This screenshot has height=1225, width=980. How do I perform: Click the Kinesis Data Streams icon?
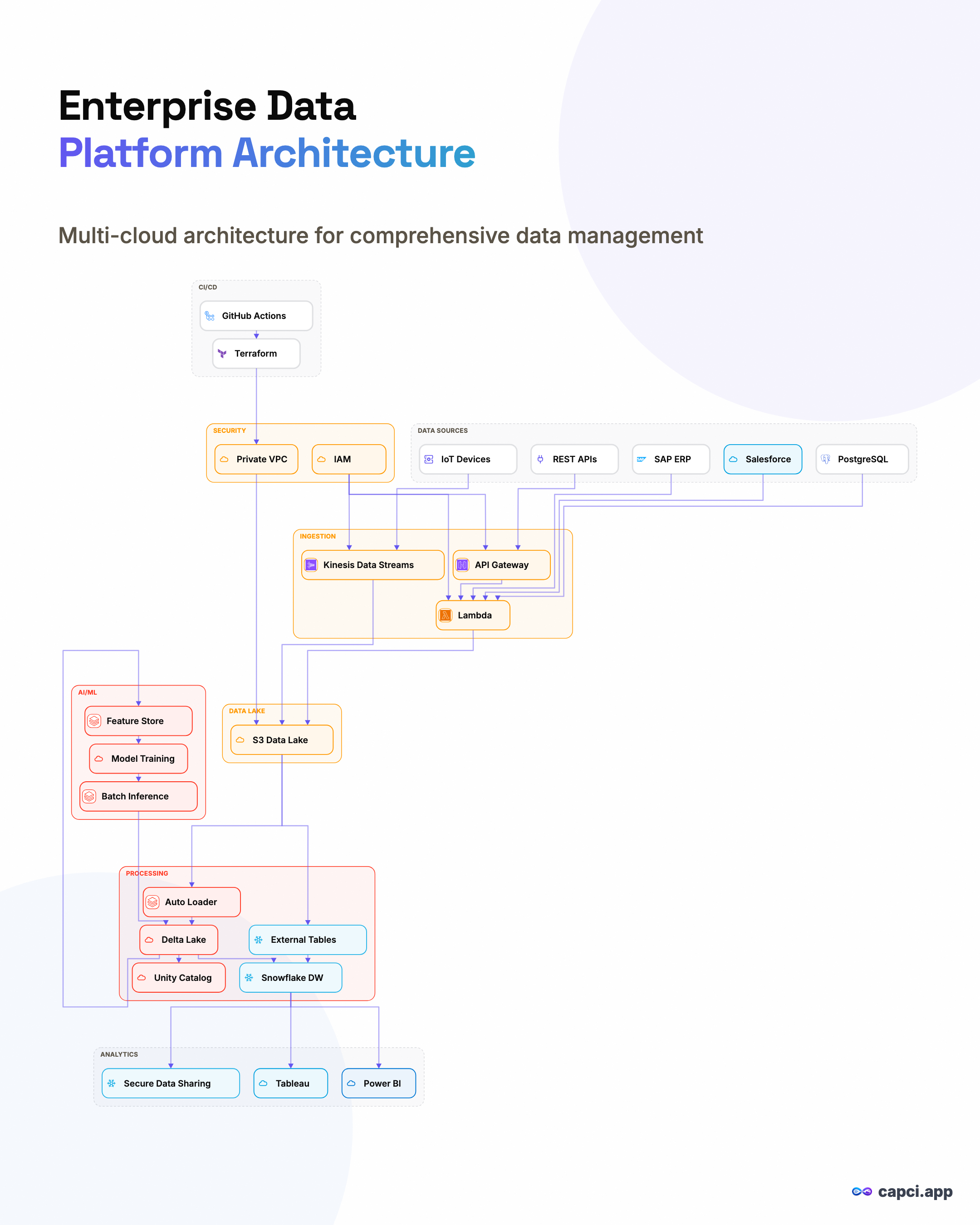311,565
